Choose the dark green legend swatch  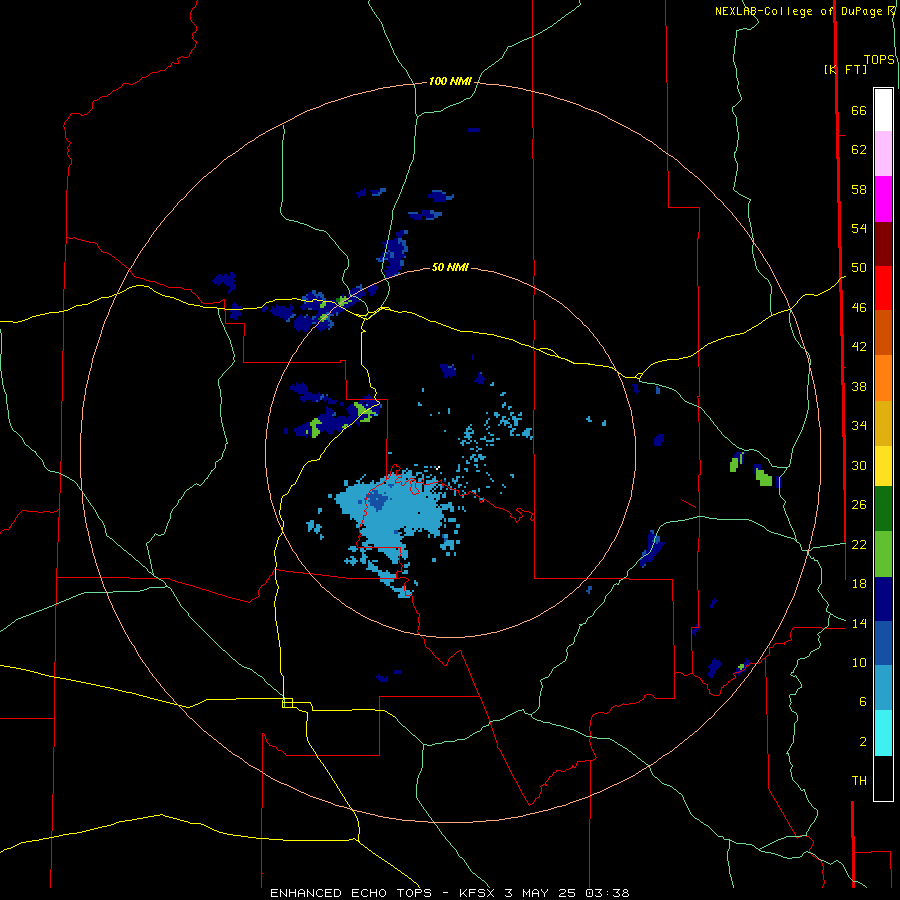pyautogui.click(x=883, y=509)
